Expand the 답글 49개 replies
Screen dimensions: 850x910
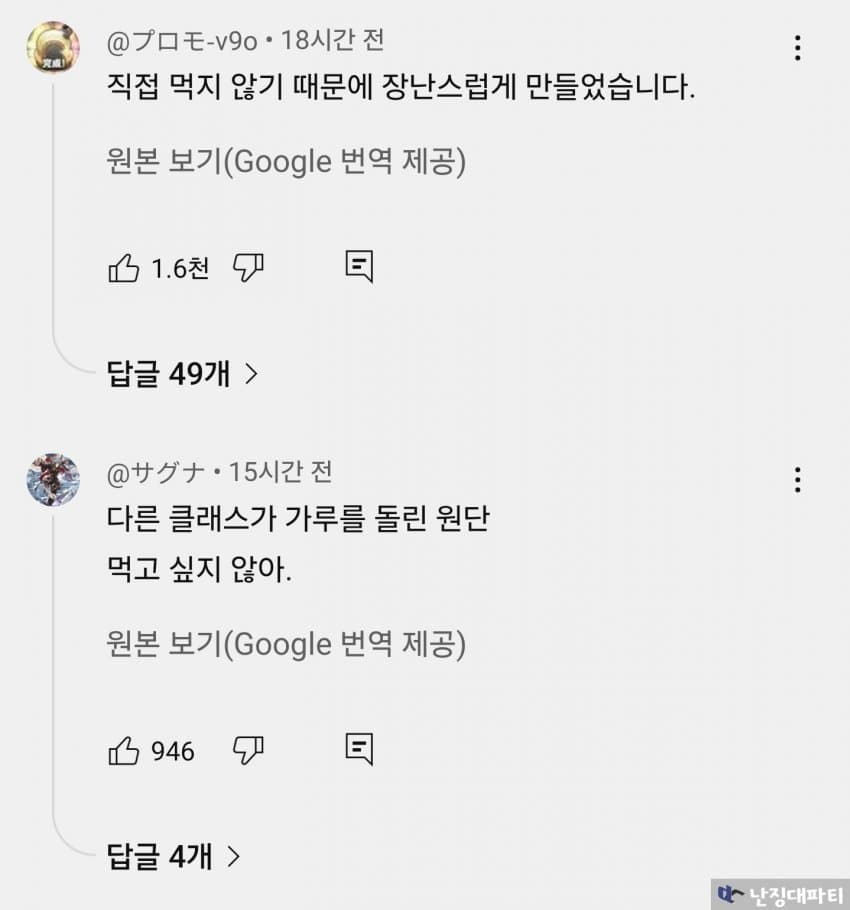tap(169, 374)
